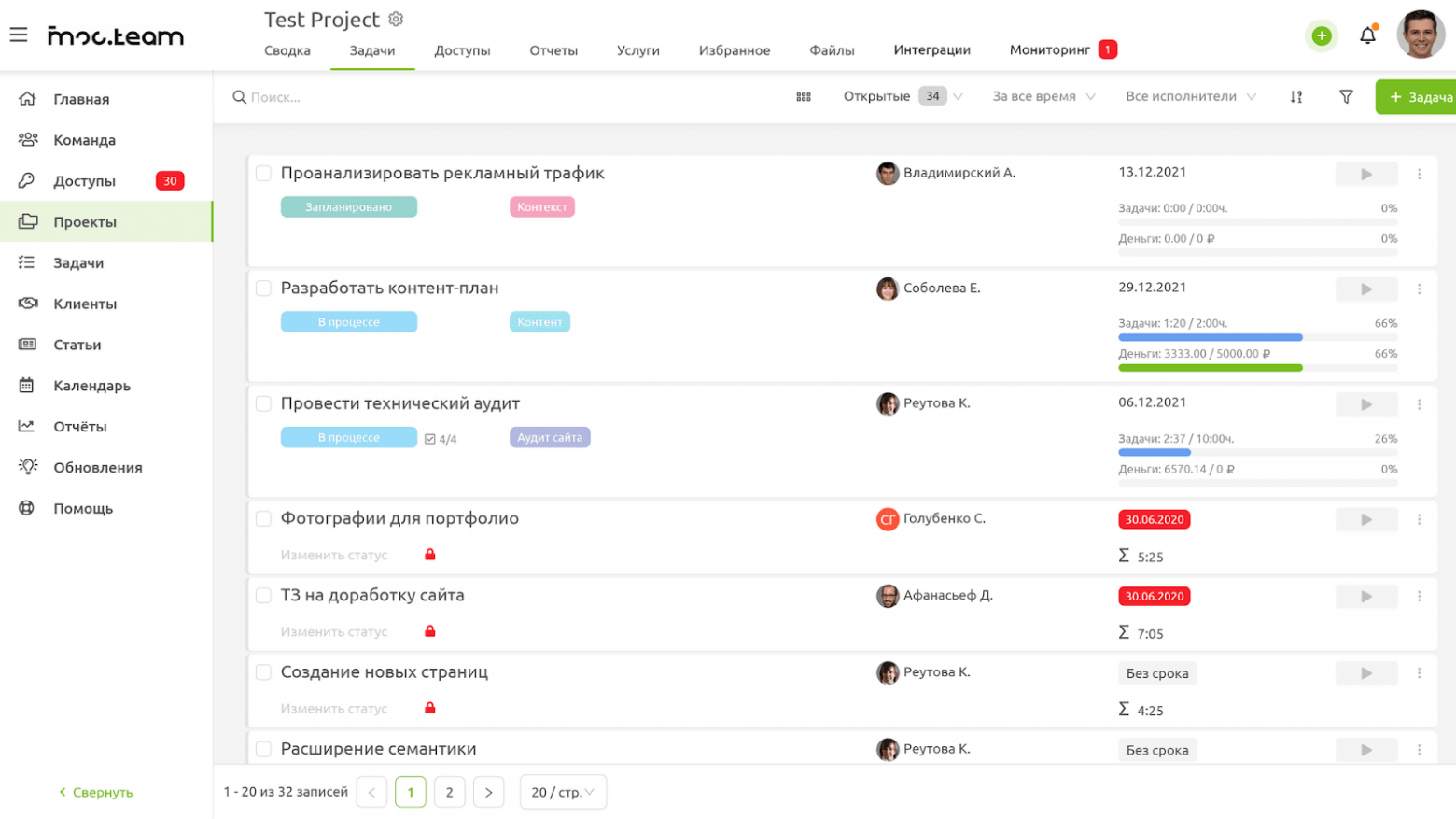Check the Проанализировать рекламный трафик checkbox
The width and height of the screenshot is (1456, 819).
[x=264, y=174]
